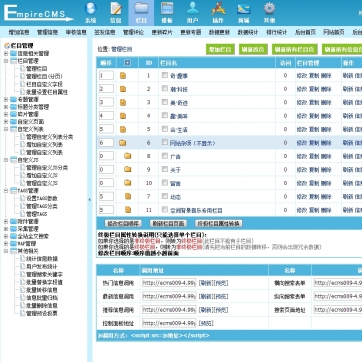Open 数据更新 in the sub-menu bar
Image resolution: width=362 pixels, height=362 pixels.
pyautogui.click(x=219, y=32)
